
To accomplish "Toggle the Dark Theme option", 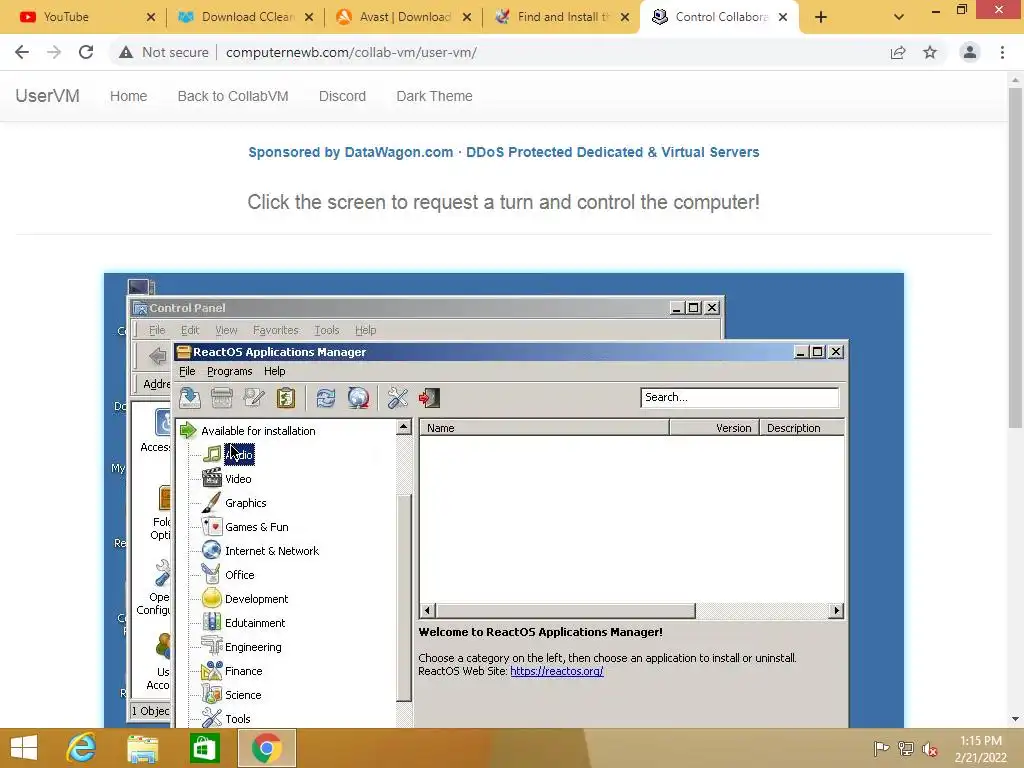I will click(x=434, y=96).
